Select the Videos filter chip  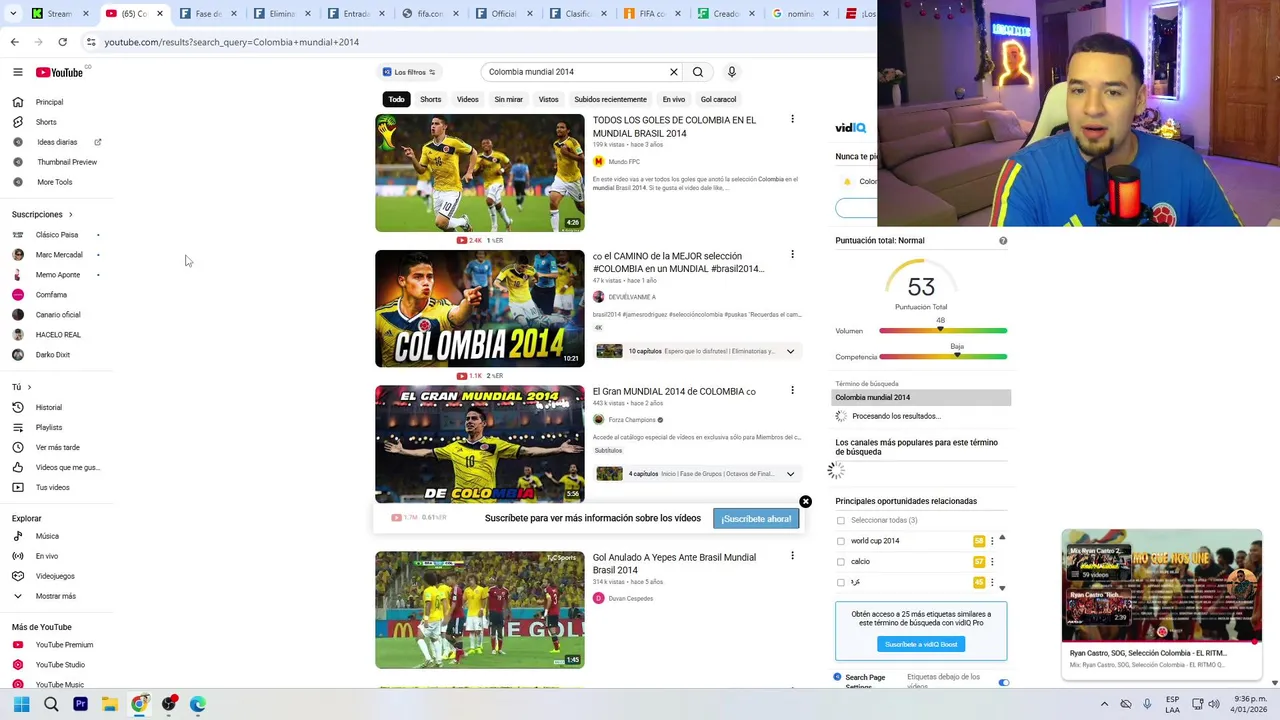click(468, 99)
